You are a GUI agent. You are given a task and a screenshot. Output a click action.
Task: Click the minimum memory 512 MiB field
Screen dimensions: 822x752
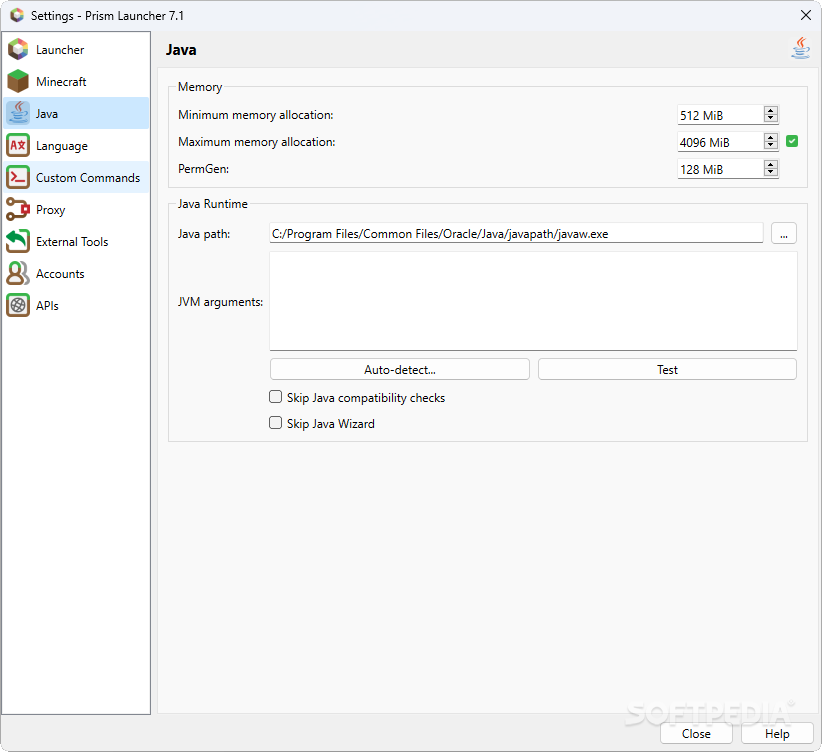point(720,115)
